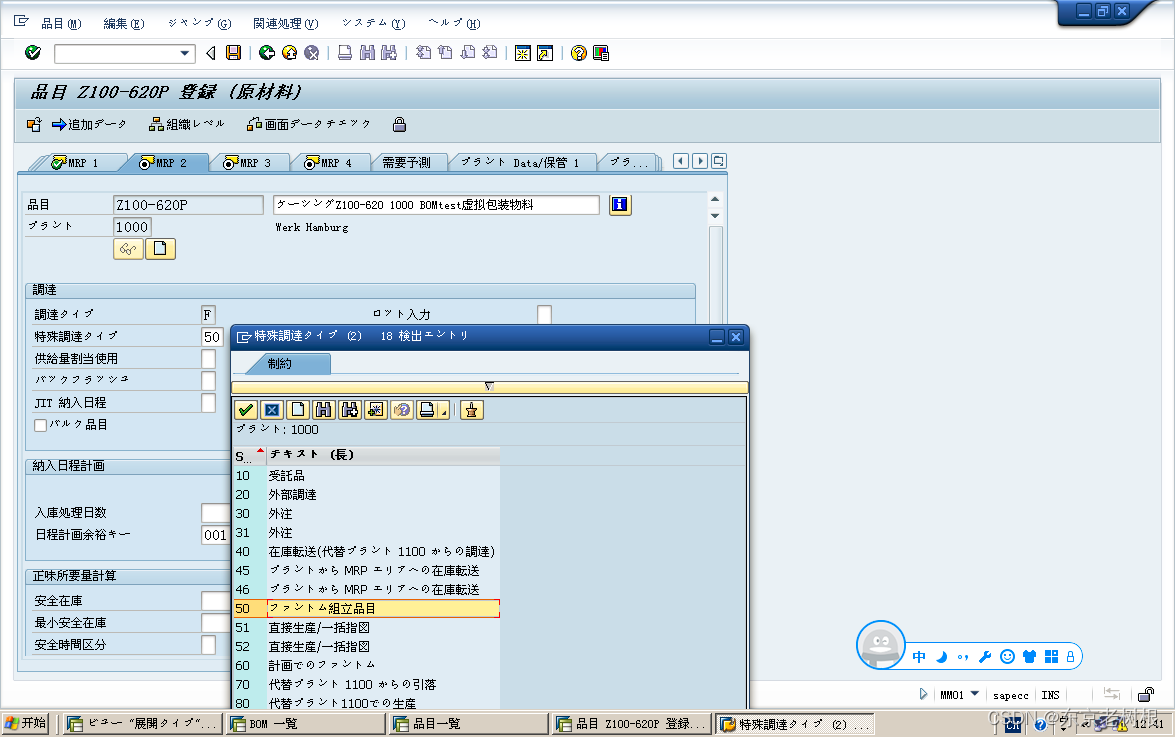Open the command field dropdown arrow

tap(184, 53)
